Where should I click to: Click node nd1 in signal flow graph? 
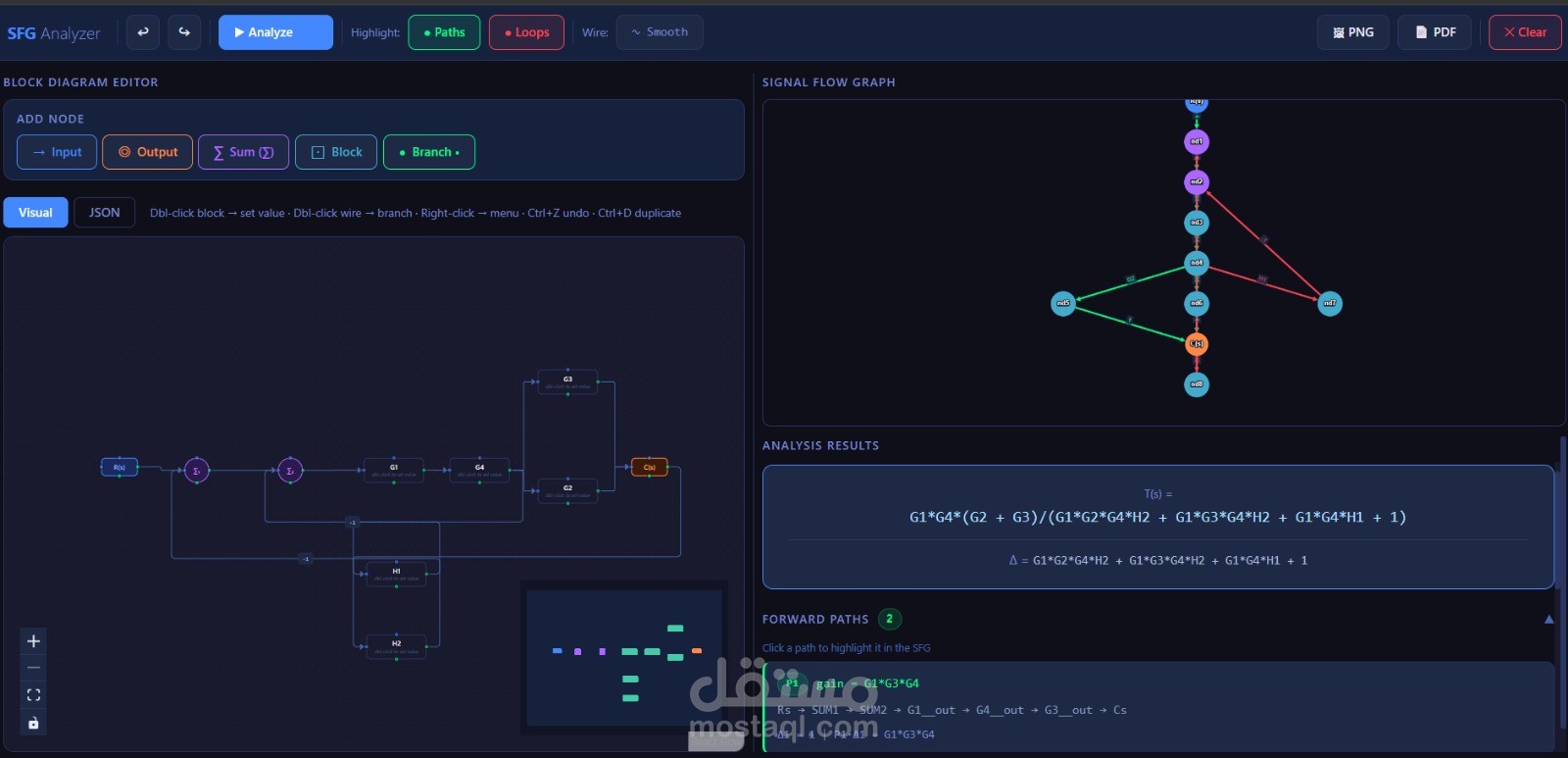1197,142
